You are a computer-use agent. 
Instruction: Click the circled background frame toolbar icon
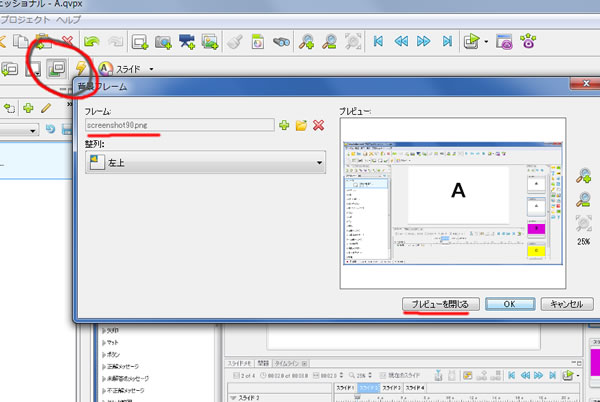pos(57,68)
